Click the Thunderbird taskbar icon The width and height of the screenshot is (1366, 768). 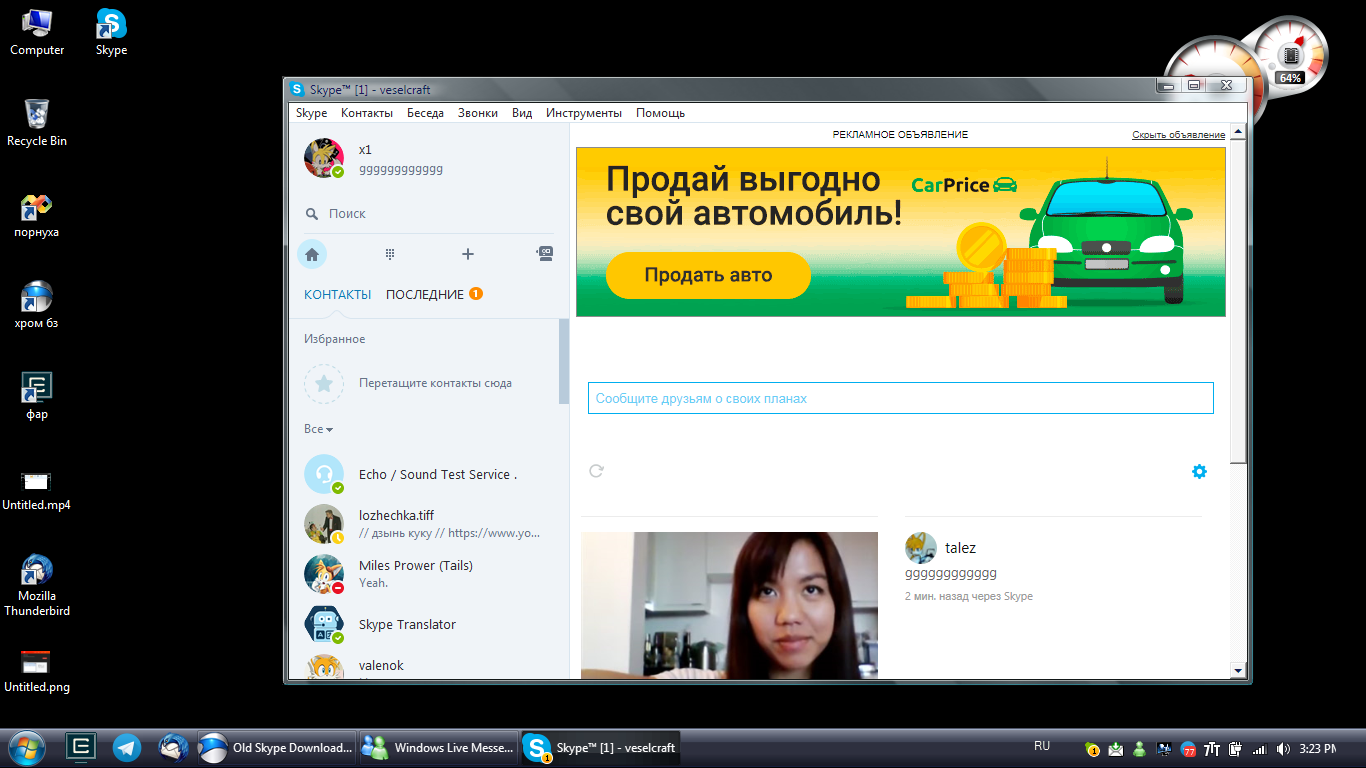pos(173,747)
